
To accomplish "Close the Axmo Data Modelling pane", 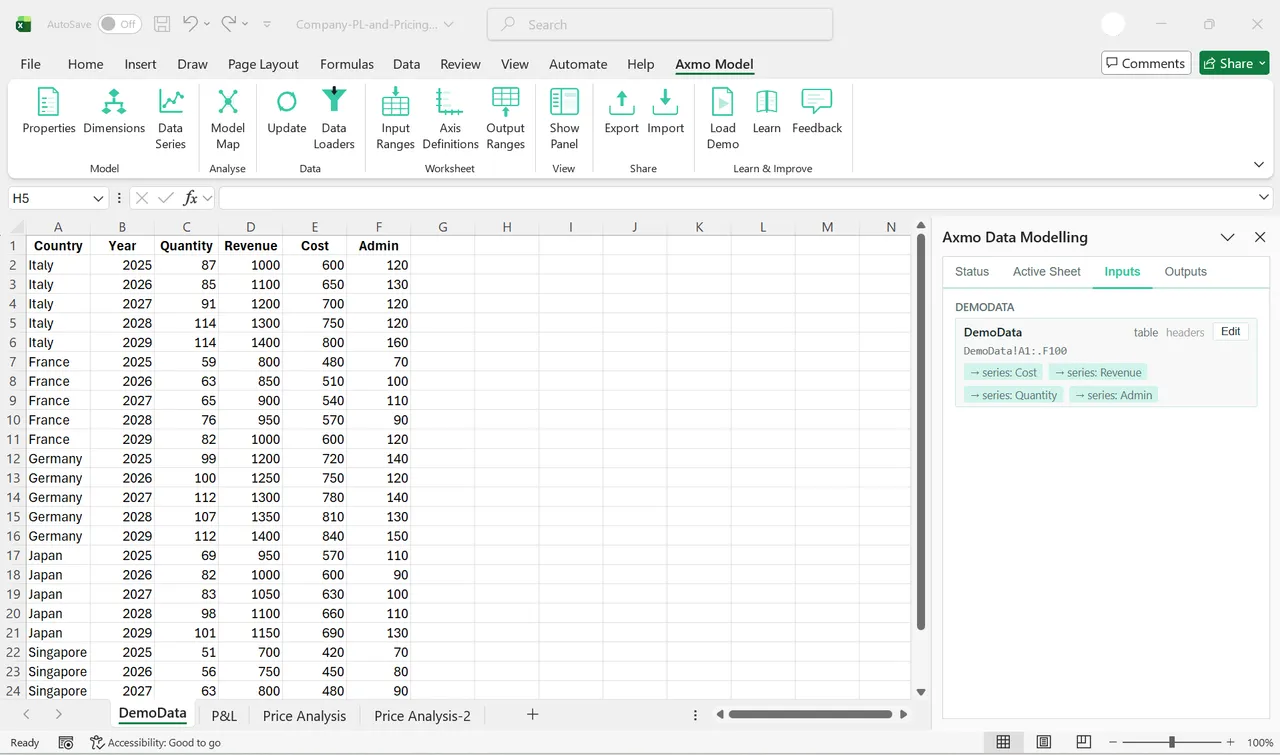I will coord(1260,237).
